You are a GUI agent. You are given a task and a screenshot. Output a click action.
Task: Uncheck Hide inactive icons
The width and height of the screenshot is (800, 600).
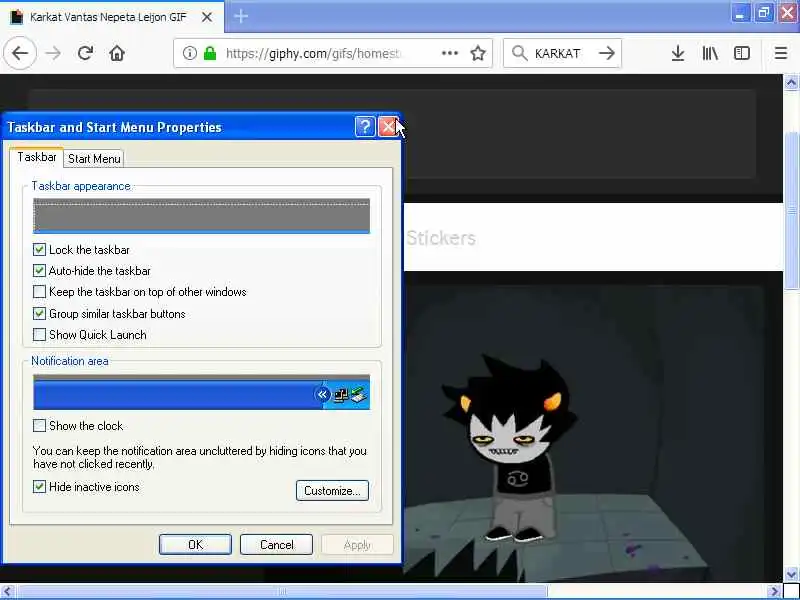pyautogui.click(x=39, y=487)
